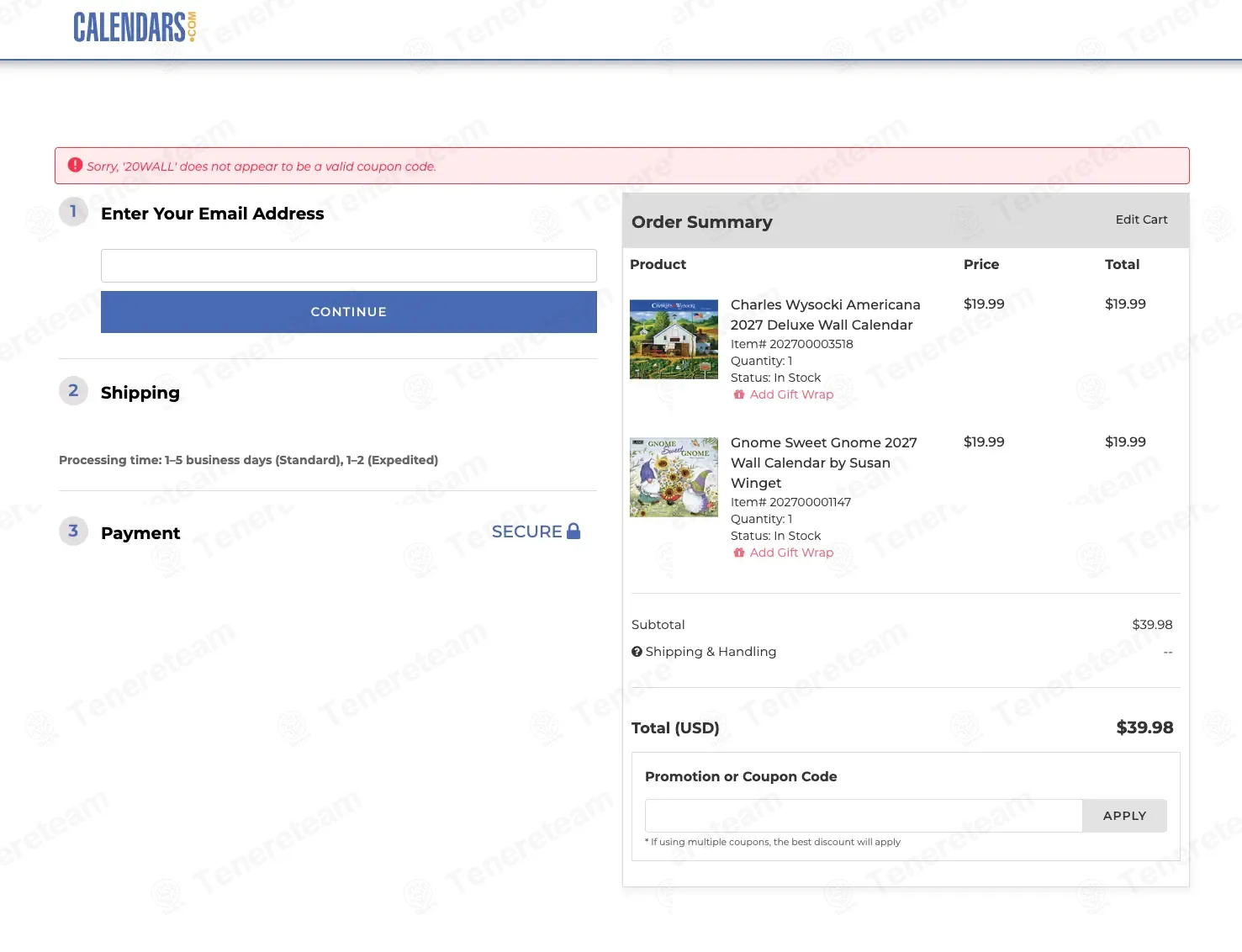The height and width of the screenshot is (952, 1242).
Task: Click the step 3 Payment number badge
Action: point(73,532)
